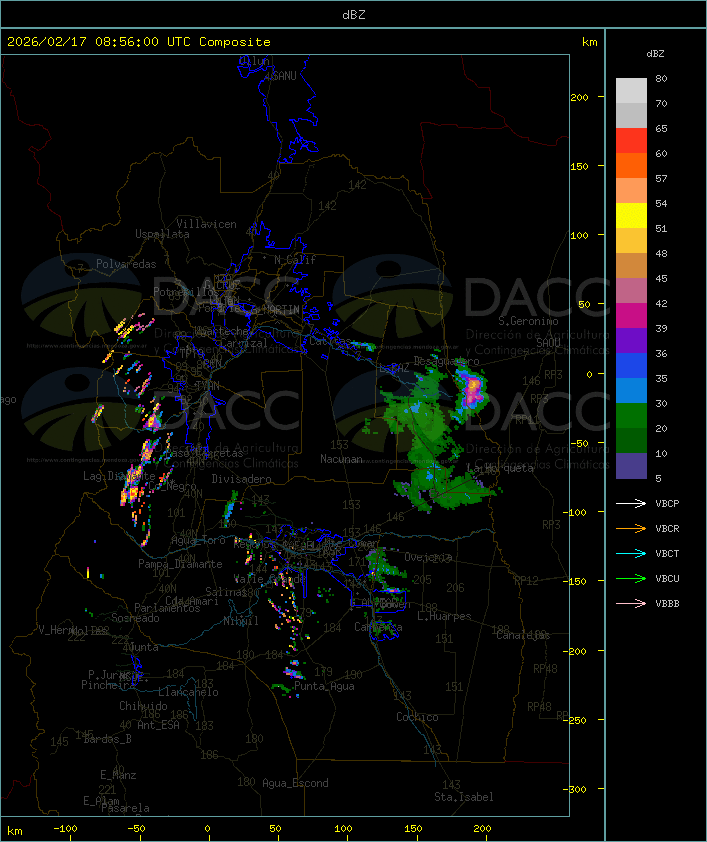This screenshot has width=707, height=842.
Task: Select the purple 36-39 dBZ swatch
Action: click(631, 340)
